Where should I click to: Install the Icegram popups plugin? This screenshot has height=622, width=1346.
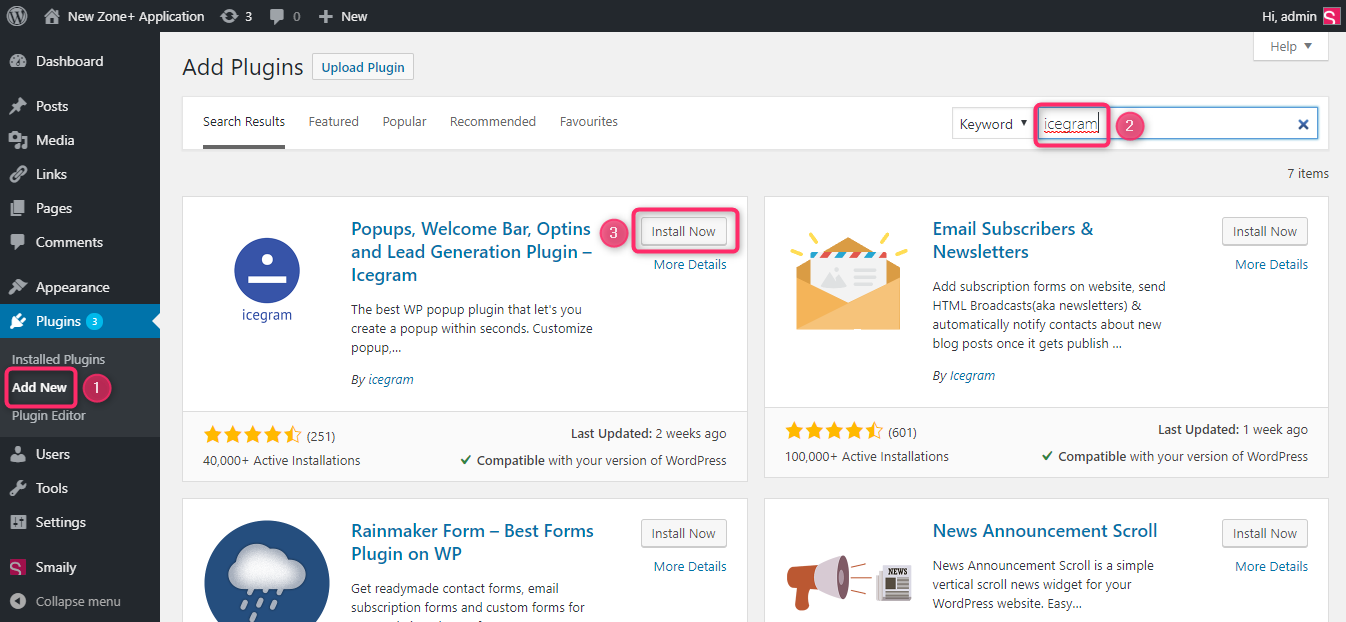pos(684,231)
